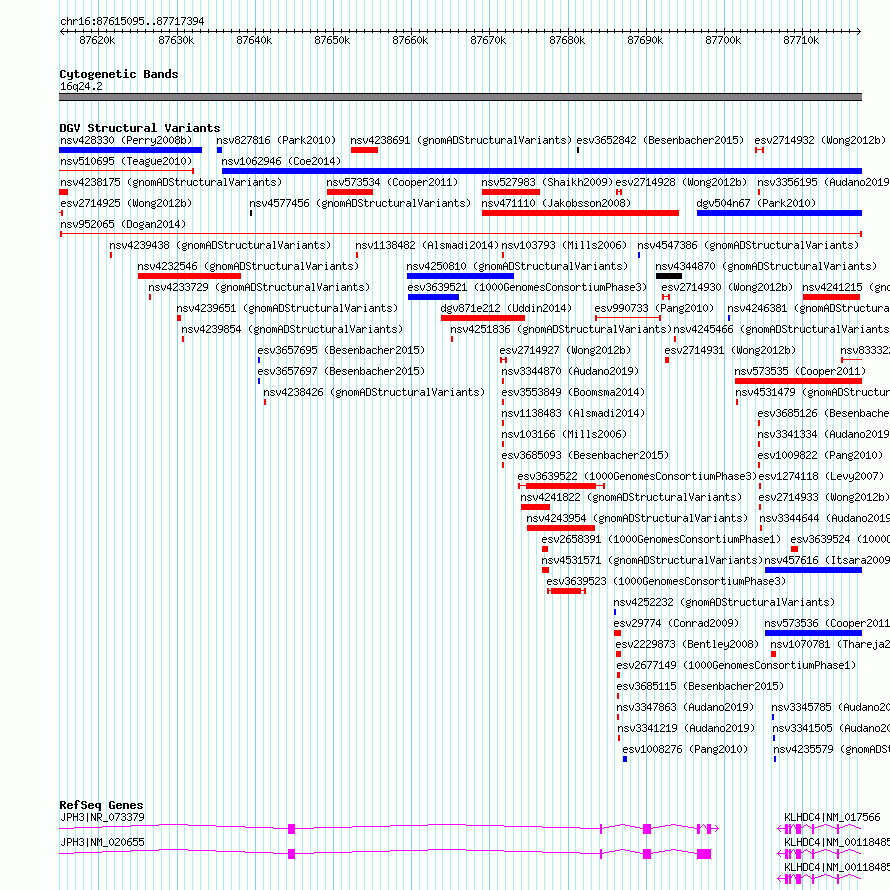Click esv3639521 (1000GenomesConsortiumPhase3) label
The width and height of the screenshot is (890, 890).
point(527,287)
